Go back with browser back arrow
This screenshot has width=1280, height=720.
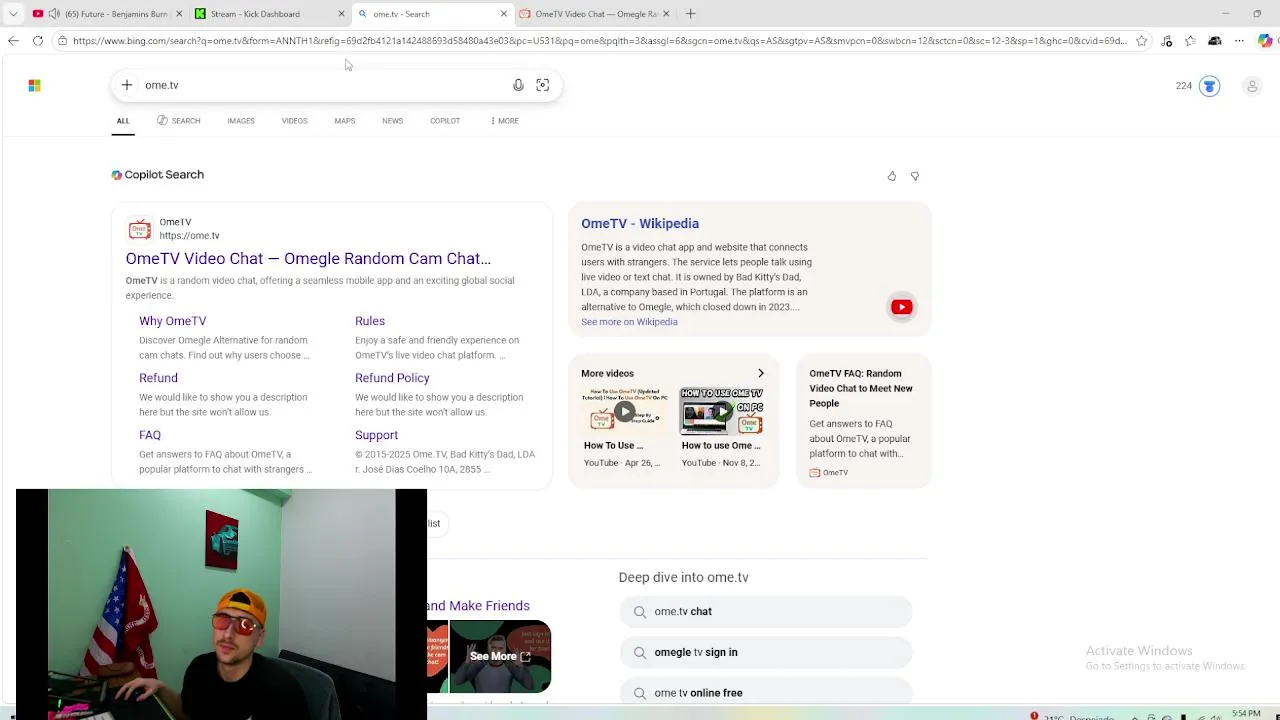(x=13, y=41)
